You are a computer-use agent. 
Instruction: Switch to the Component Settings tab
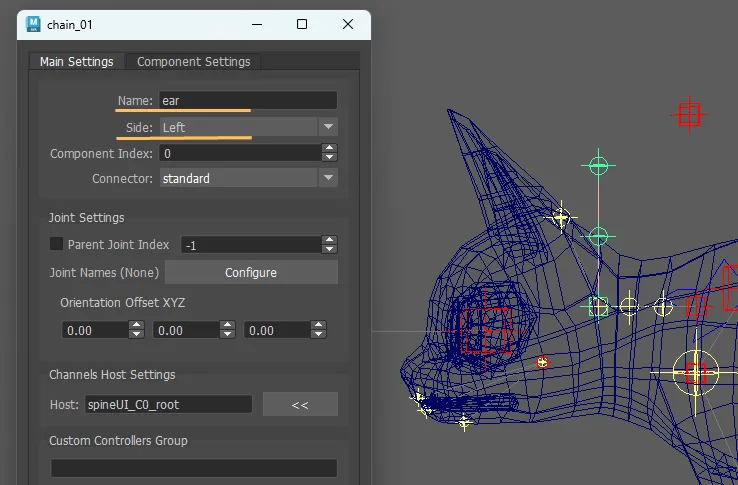pyautogui.click(x=193, y=62)
